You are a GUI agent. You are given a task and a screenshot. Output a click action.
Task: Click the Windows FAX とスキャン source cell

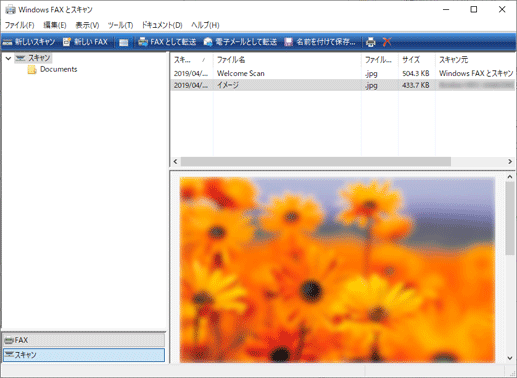click(476, 73)
